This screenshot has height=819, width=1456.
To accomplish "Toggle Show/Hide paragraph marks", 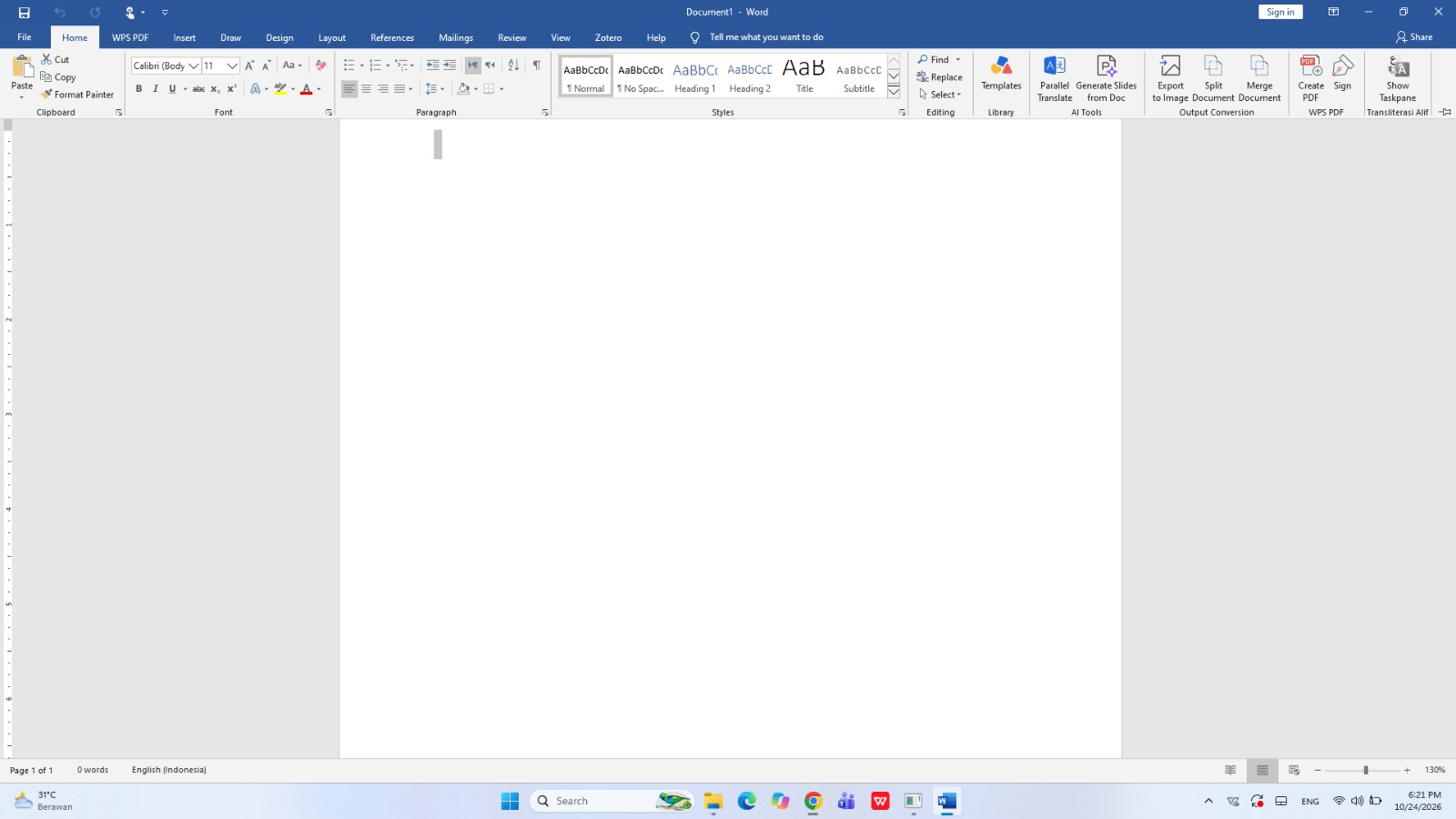I will click(x=537, y=66).
